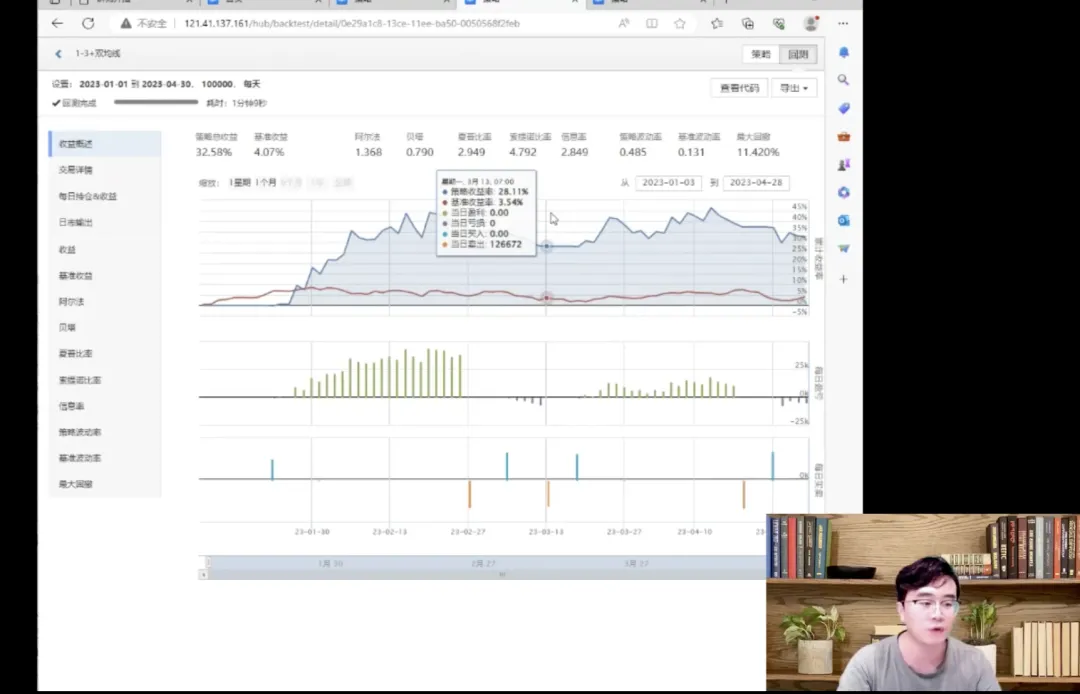This screenshot has width=1080, height=694.
Task: Click the navigator left scroll arrow
Action: pyautogui.click(x=203, y=574)
